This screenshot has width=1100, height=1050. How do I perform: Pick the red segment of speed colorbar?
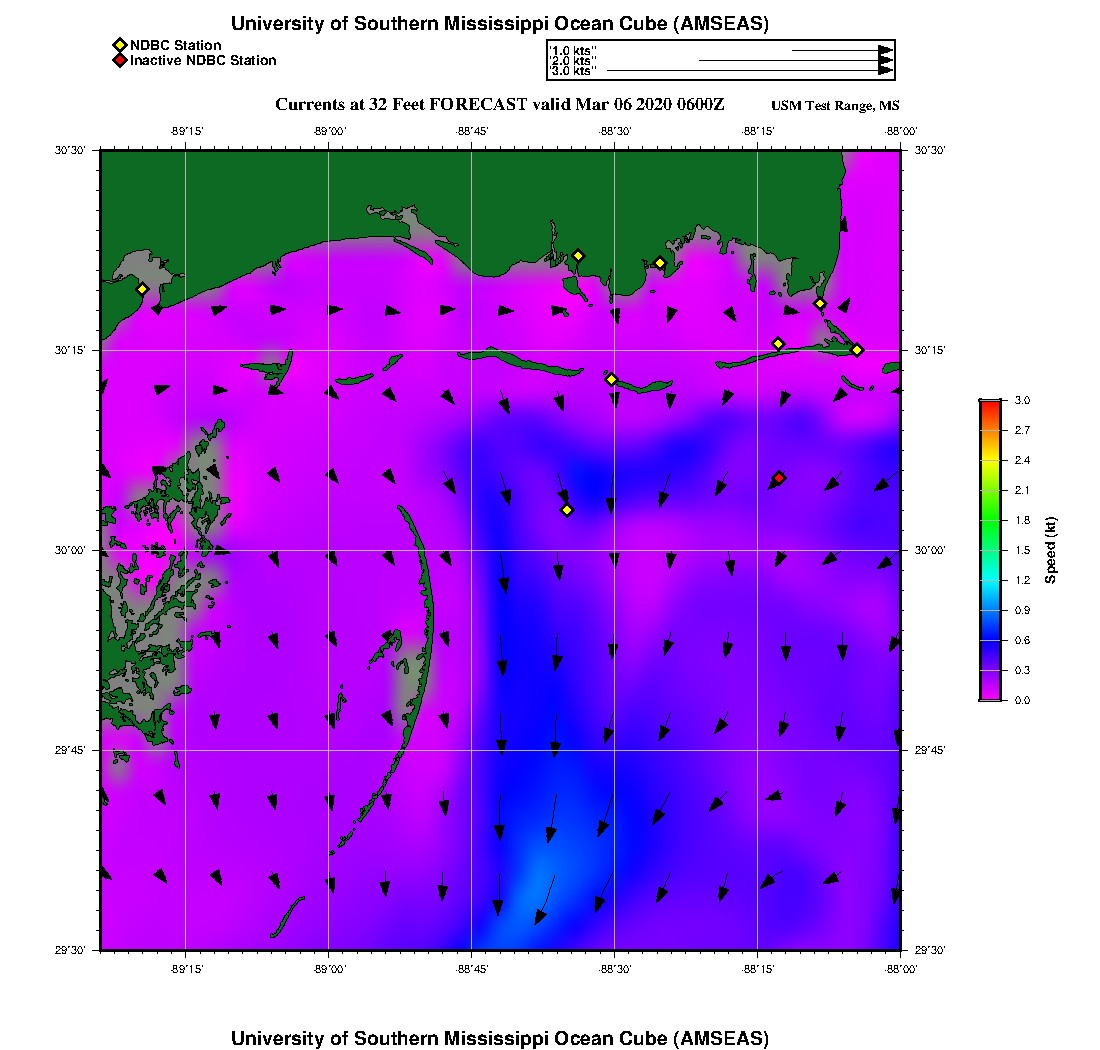pos(991,410)
